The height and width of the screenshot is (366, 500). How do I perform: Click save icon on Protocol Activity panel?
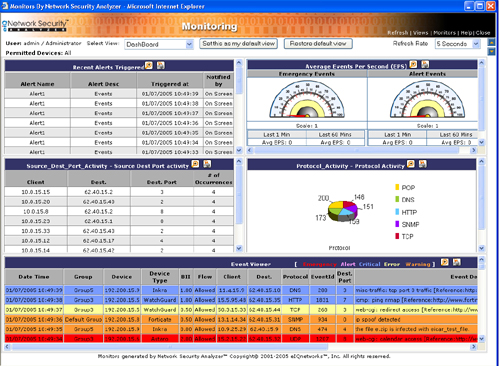(423, 164)
